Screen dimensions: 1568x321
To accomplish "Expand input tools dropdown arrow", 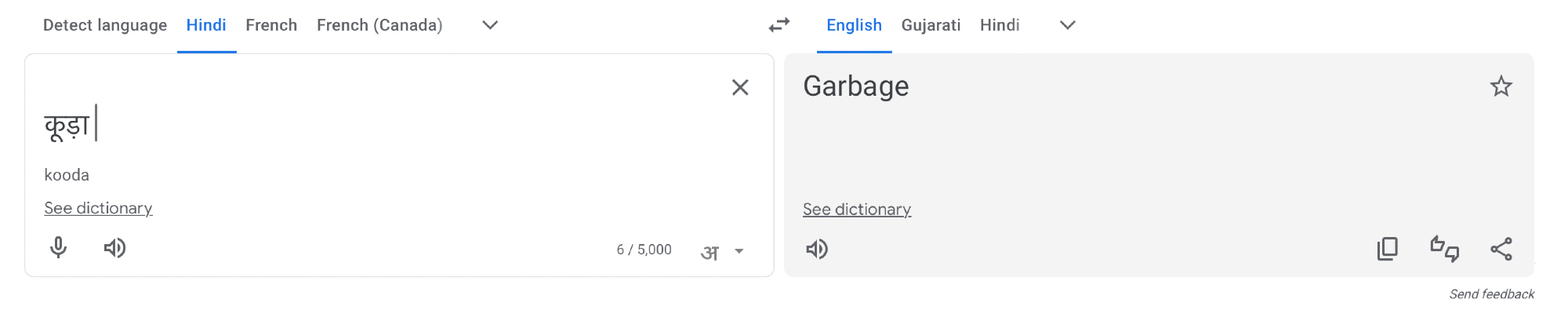I will [739, 251].
